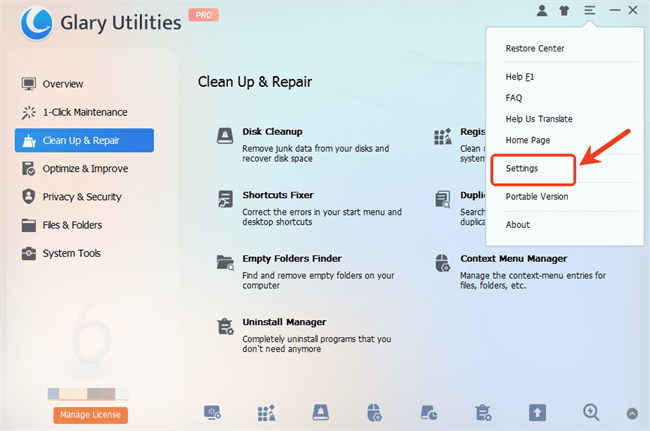Go to the Privacy & Security section
650x431 pixels.
pyautogui.click(x=81, y=197)
